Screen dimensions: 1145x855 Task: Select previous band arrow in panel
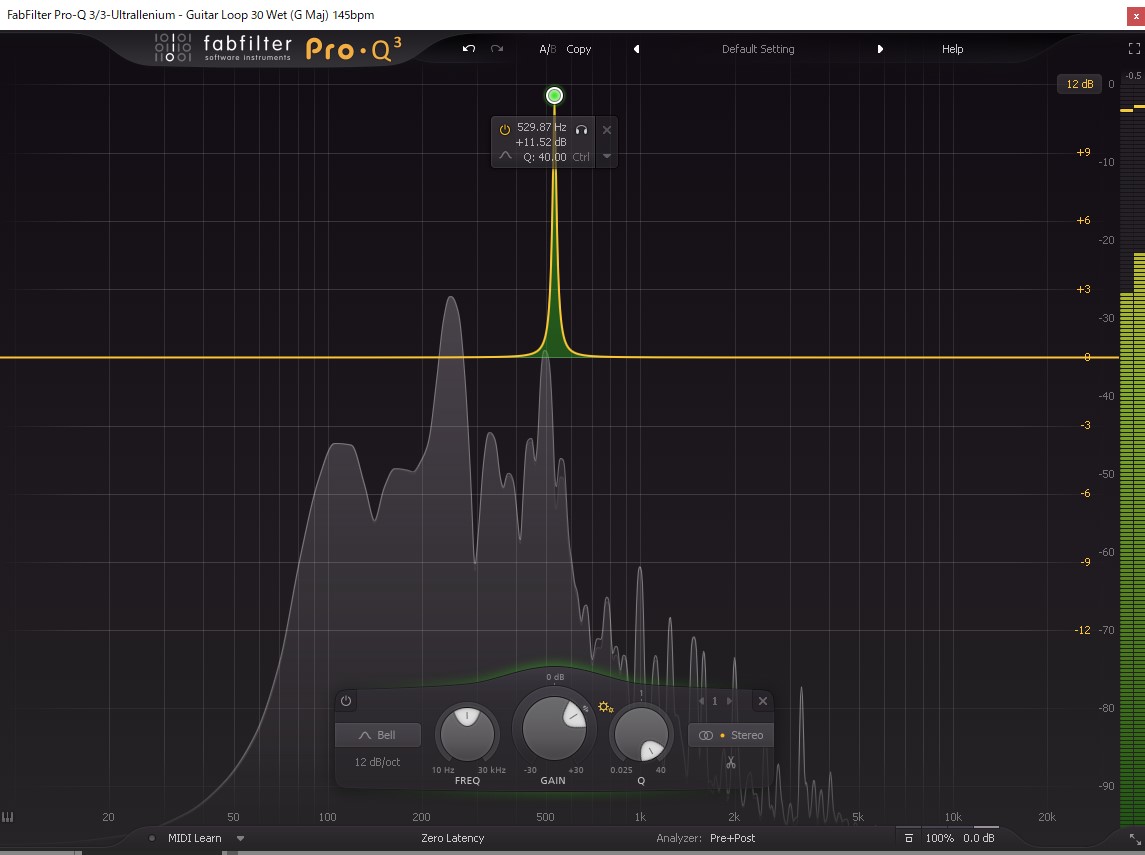tap(701, 701)
